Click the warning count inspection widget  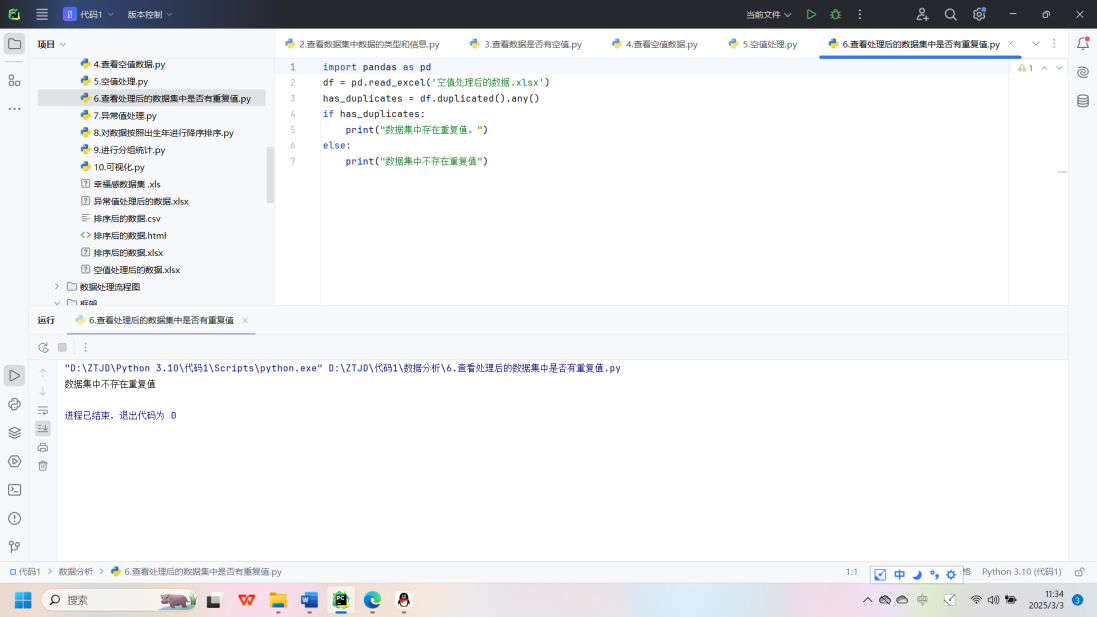click(x=1026, y=68)
